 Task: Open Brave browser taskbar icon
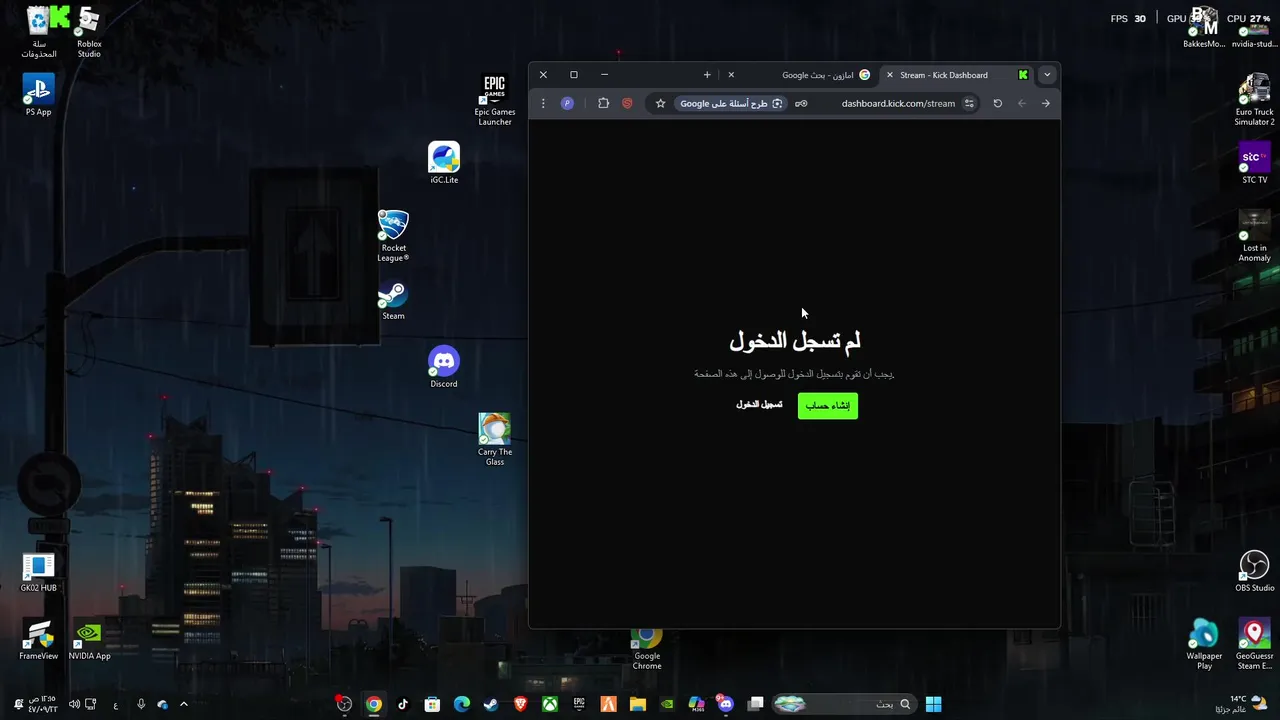tap(520, 704)
